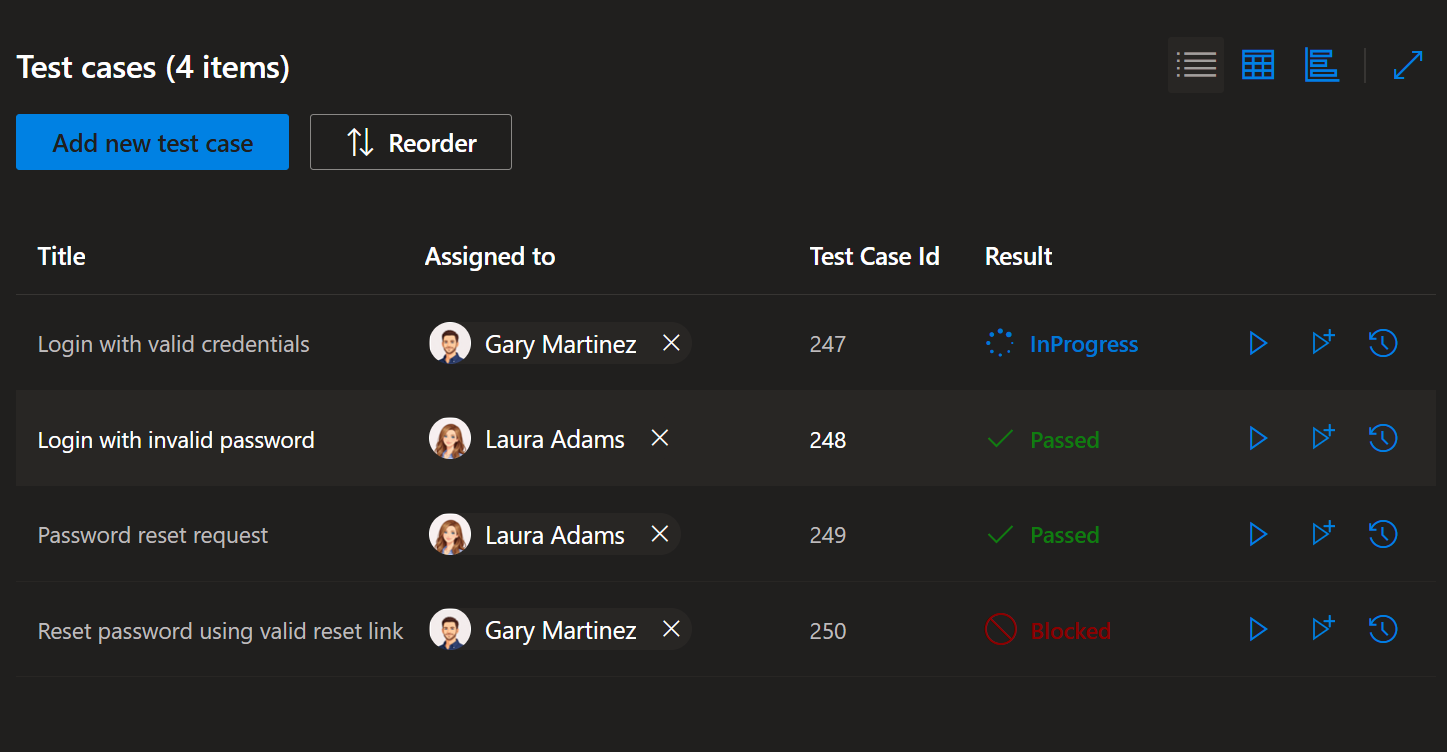Screen dimensions: 1447x752
Task: Open 'Login with valid credentials' test case
Action: click(173, 345)
